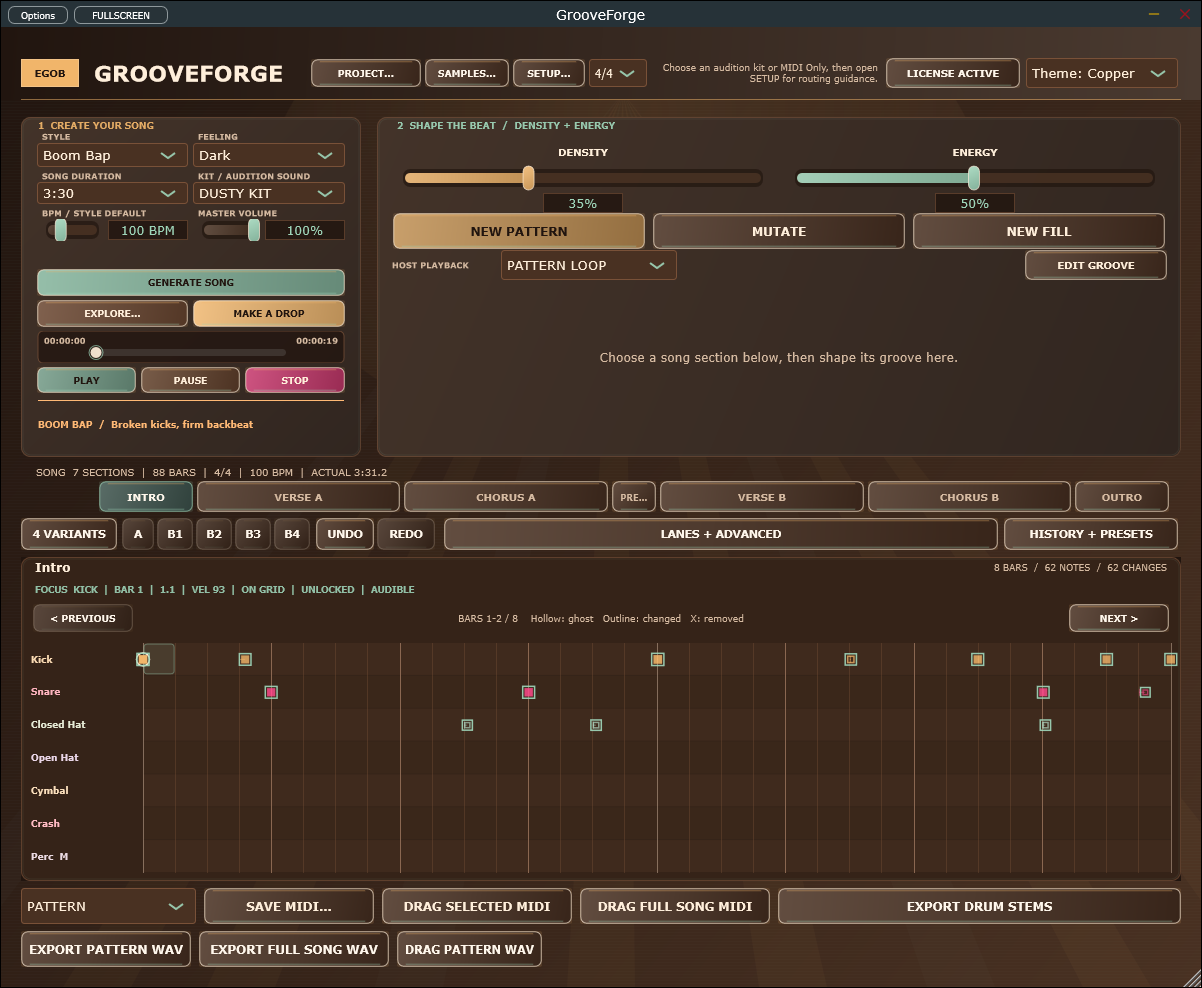Open EDIT GROOVE

click(1096, 265)
